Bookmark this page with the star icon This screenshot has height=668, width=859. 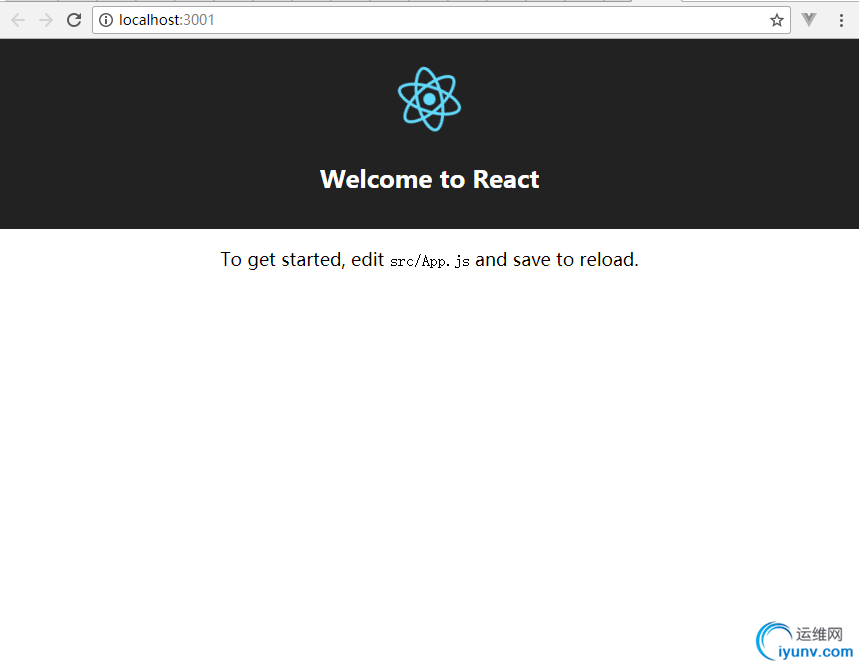tap(776, 20)
